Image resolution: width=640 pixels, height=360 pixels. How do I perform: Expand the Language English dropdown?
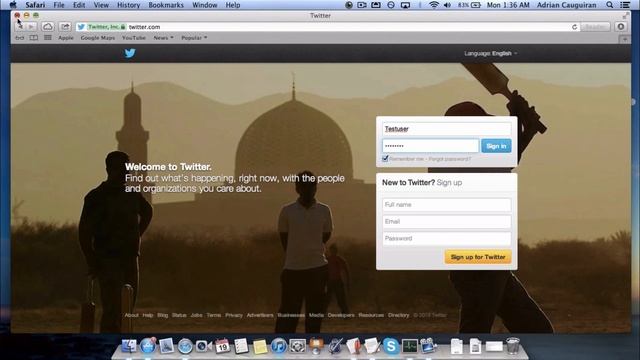tap(490, 53)
